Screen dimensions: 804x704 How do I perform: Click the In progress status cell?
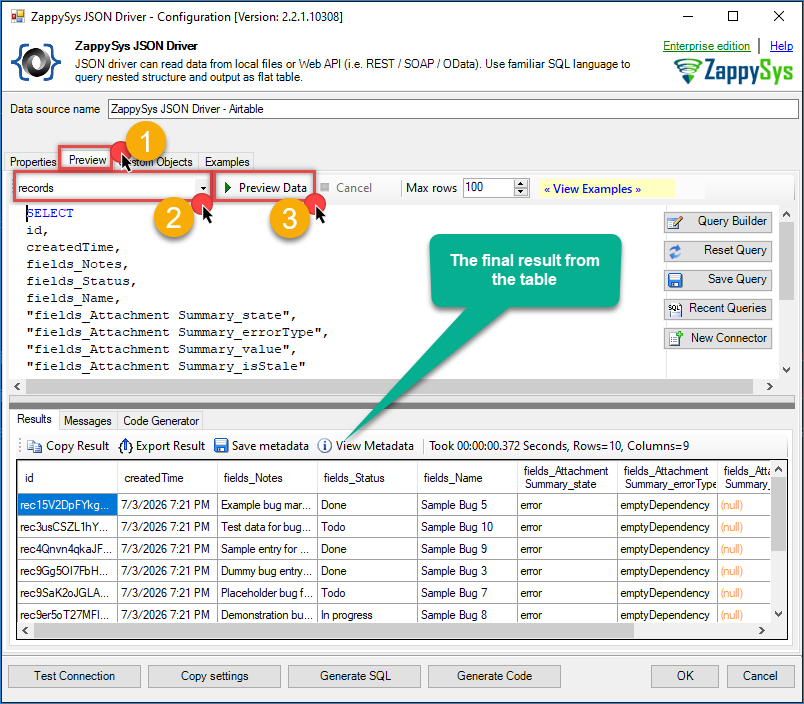[x=367, y=615]
